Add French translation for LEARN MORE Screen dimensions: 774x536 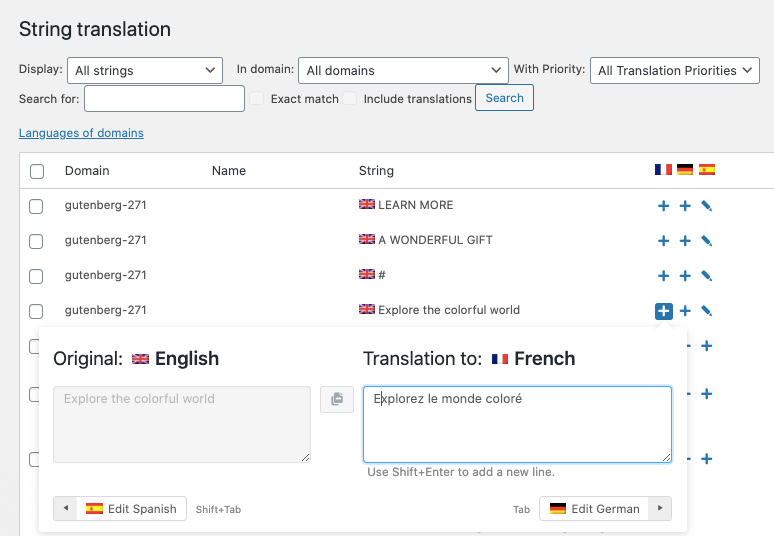(x=663, y=206)
